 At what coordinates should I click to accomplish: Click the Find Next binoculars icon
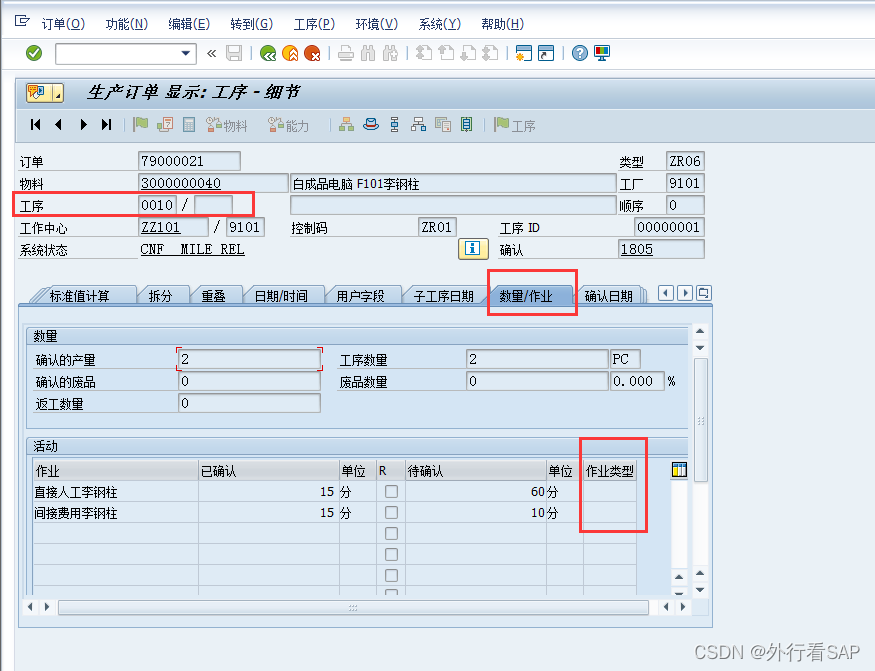tap(390, 54)
